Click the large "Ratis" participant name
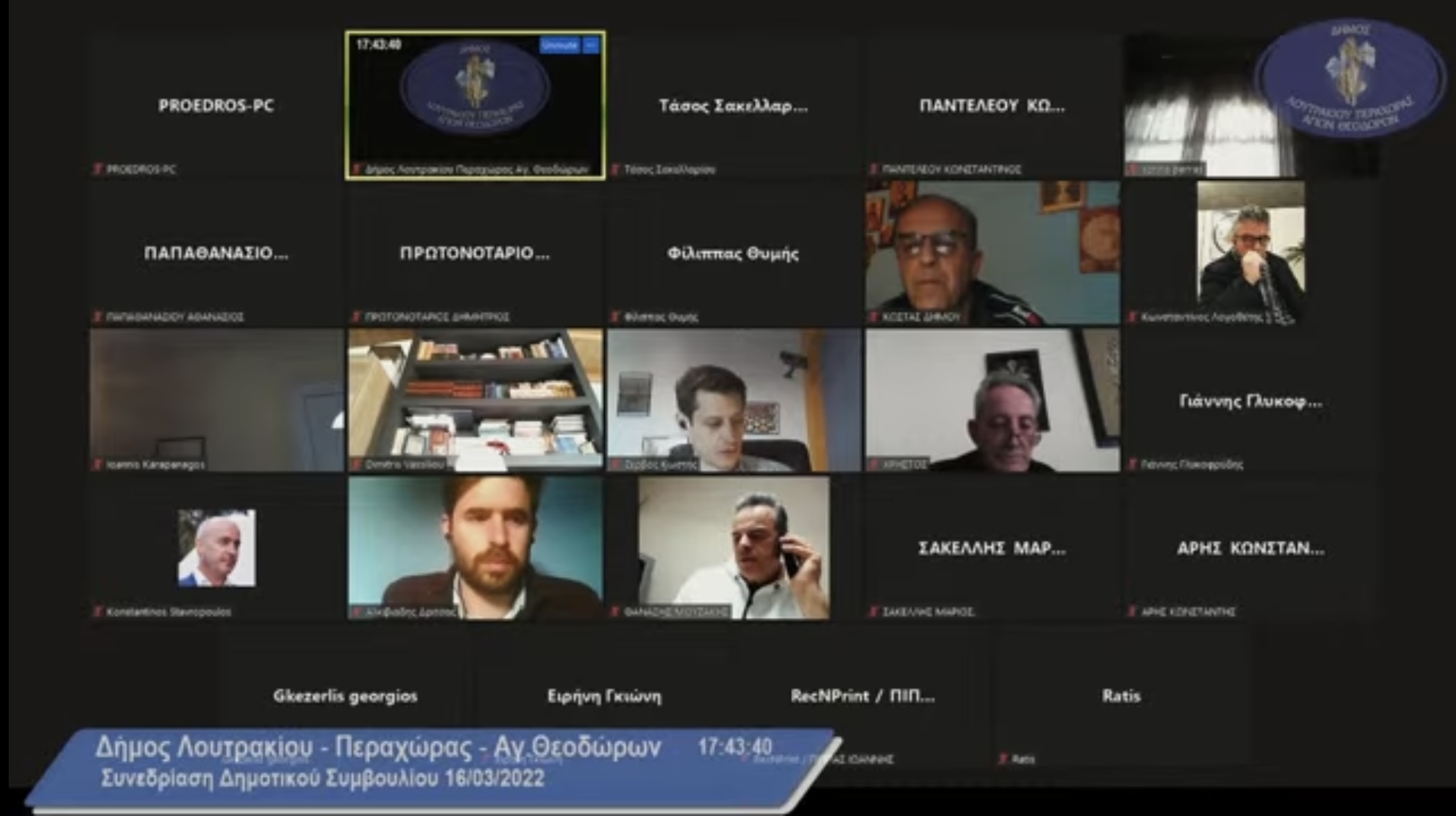The width and height of the screenshot is (1456, 816). click(1121, 695)
